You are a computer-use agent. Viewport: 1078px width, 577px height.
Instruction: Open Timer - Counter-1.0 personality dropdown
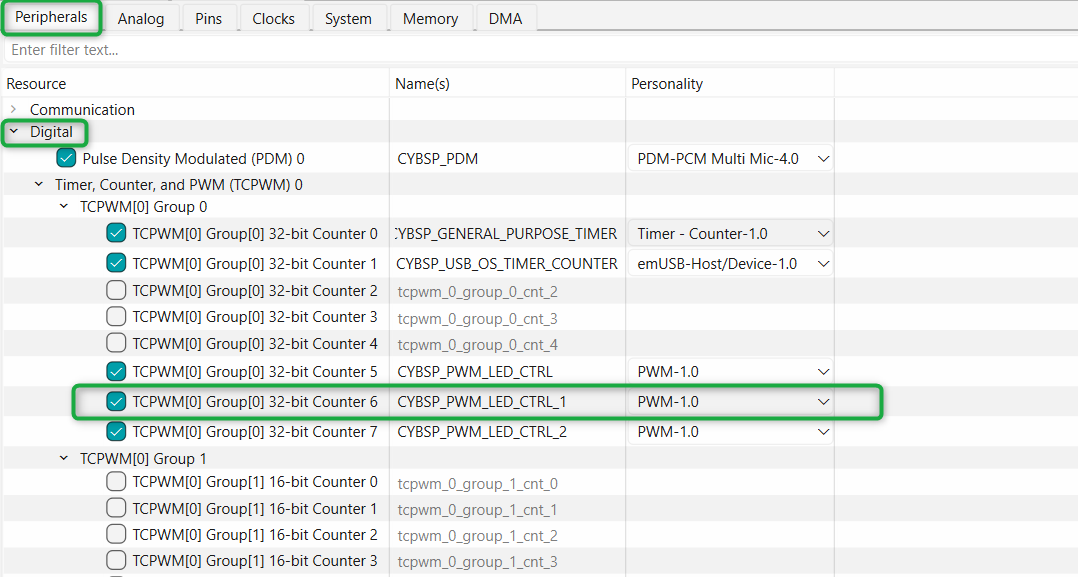(823, 233)
